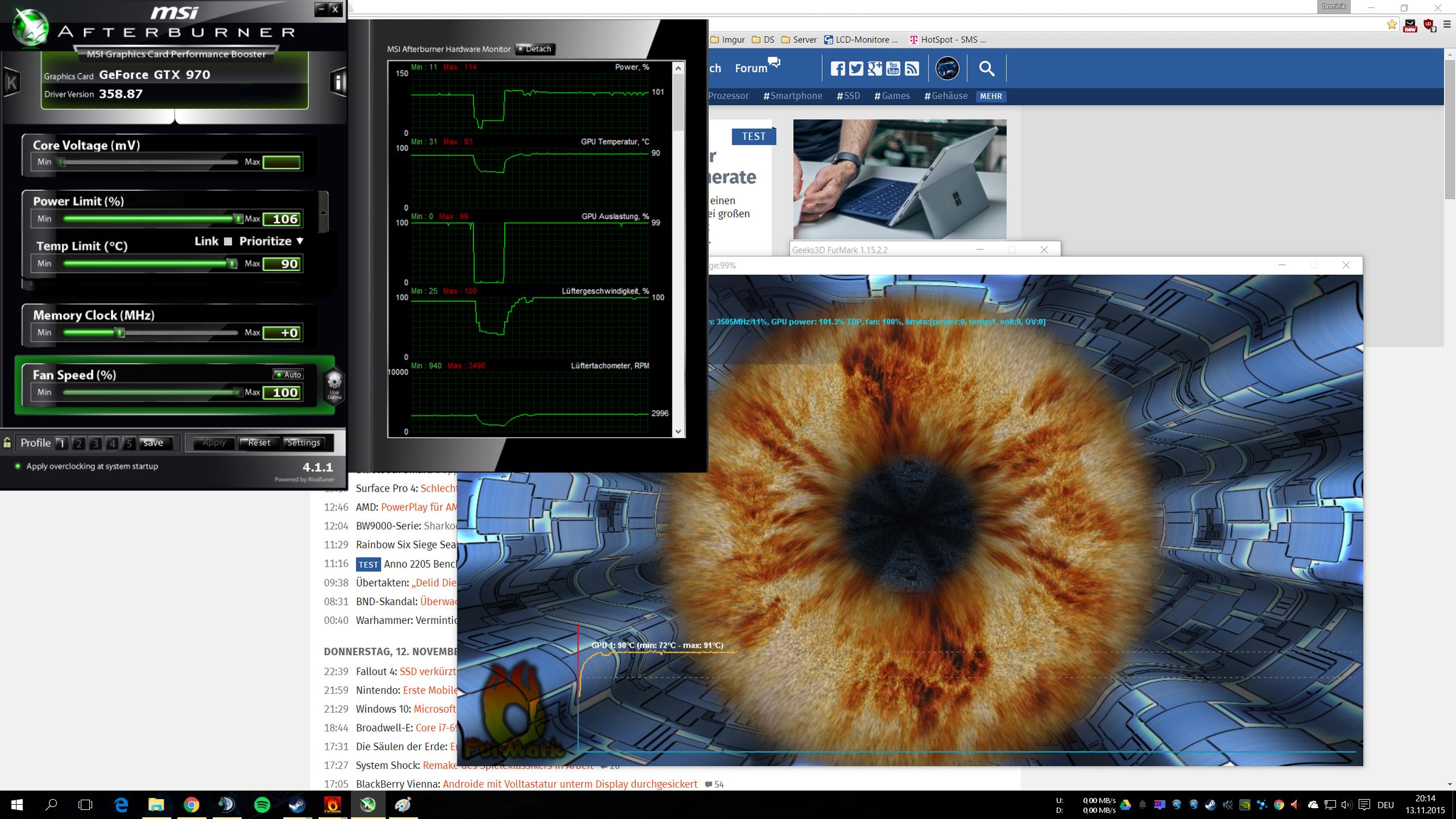Click the Temp Limit value field showing 90
The width and height of the screenshot is (1456, 819).
(x=282, y=264)
